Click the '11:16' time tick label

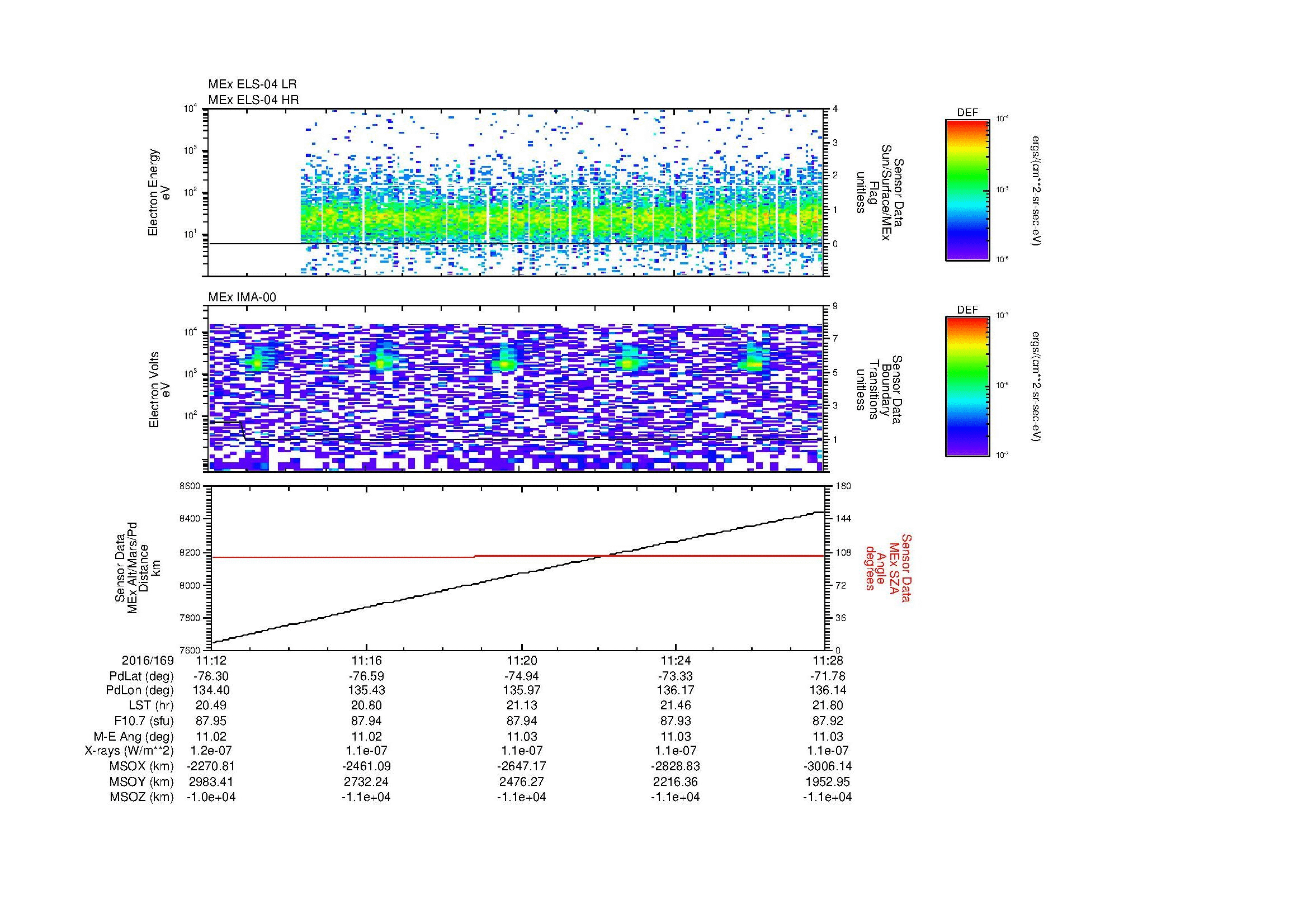pos(366,661)
